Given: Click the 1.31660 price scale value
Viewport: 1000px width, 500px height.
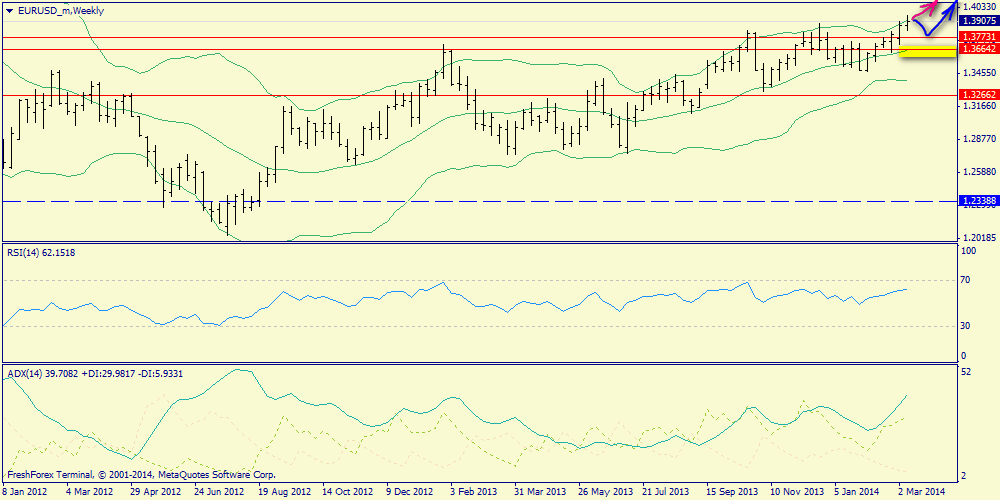Looking at the screenshot, I should coord(978,105).
